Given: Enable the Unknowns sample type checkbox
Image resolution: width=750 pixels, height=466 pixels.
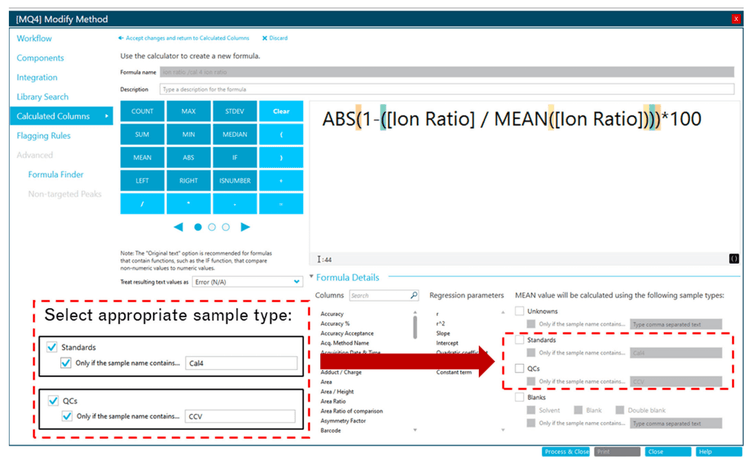Looking at the screenshot, I should tap(519, 311).
